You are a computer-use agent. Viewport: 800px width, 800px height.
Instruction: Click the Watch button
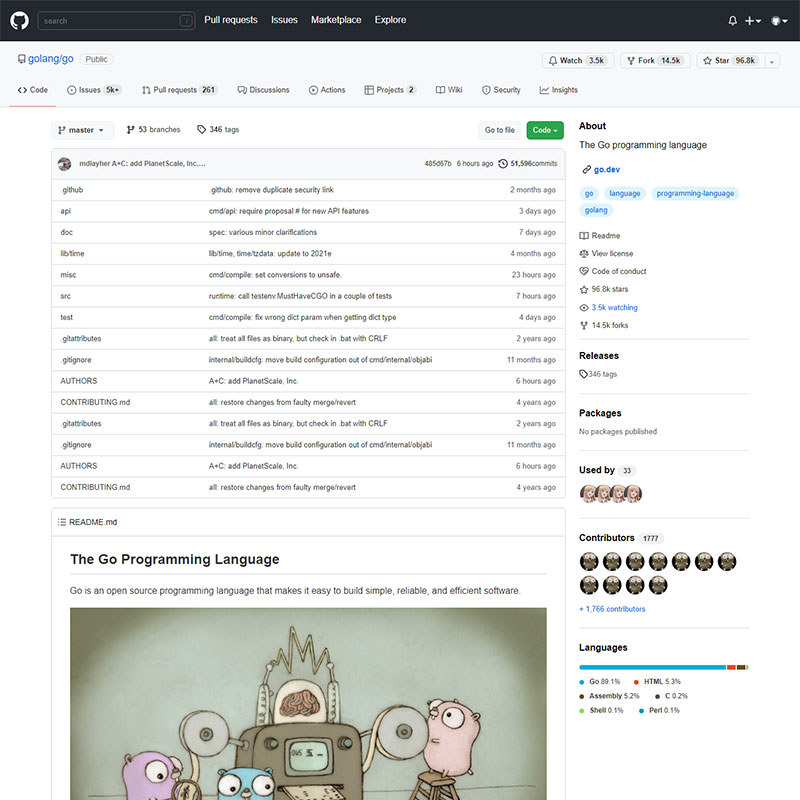pyautogui.click(x=578, y=60)
